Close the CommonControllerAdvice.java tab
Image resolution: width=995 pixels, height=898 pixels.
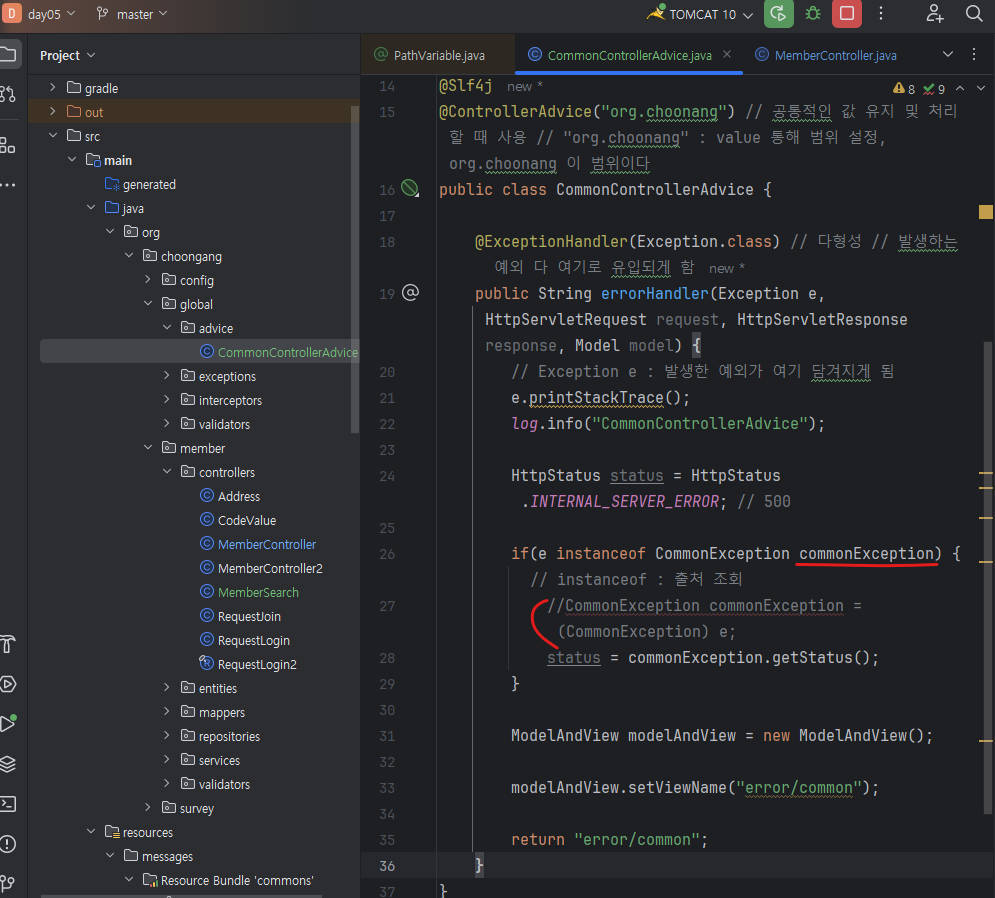727,55
